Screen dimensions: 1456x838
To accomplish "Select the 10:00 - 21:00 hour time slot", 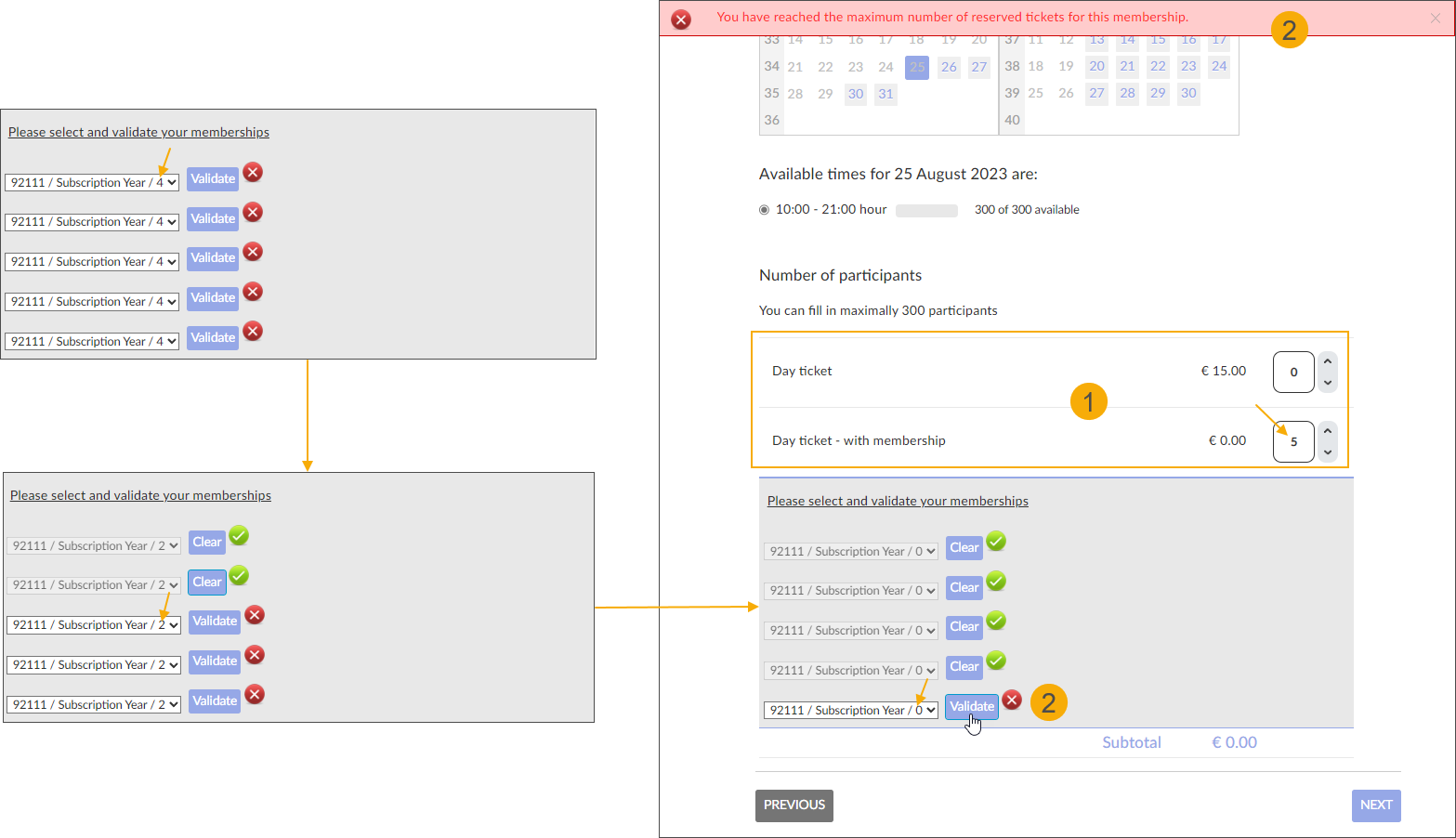I will pos(763,209).
